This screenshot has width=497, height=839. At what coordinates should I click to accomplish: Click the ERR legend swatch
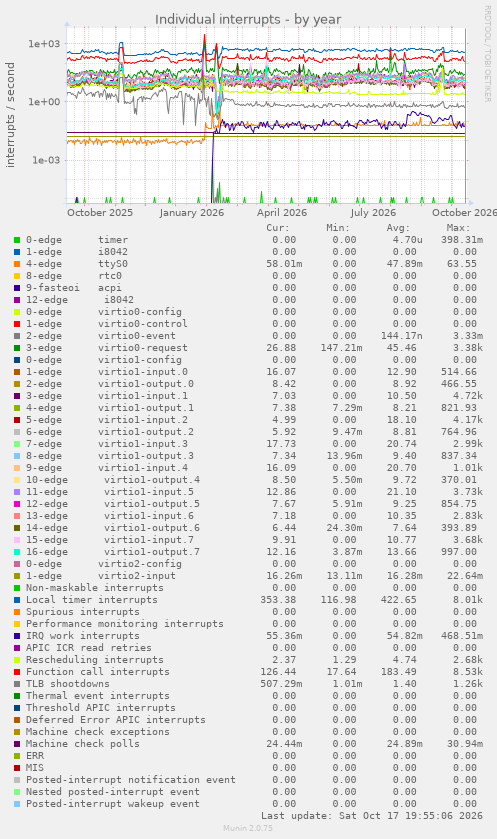pyautogui.click(x=17, y=756)
